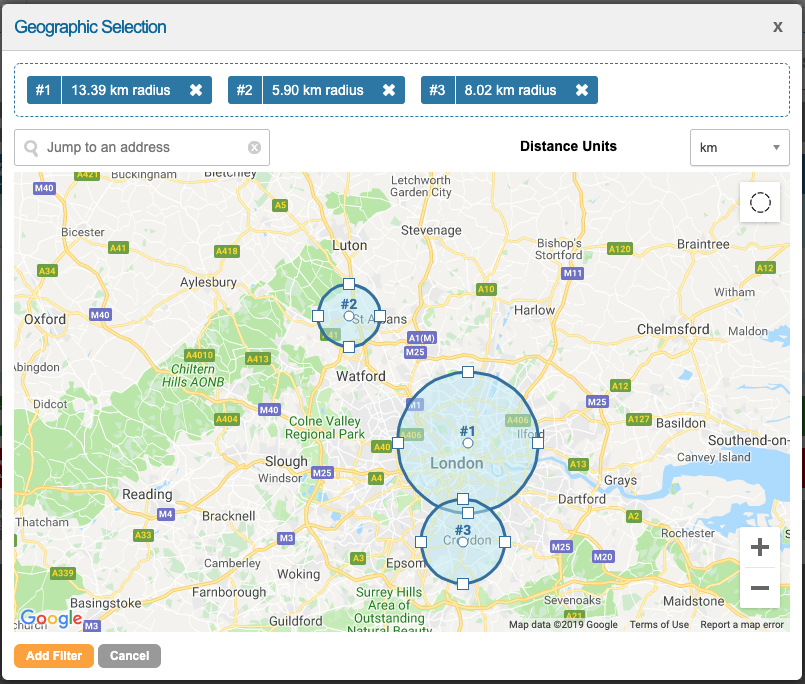Click the Jump to an address field

140,147
